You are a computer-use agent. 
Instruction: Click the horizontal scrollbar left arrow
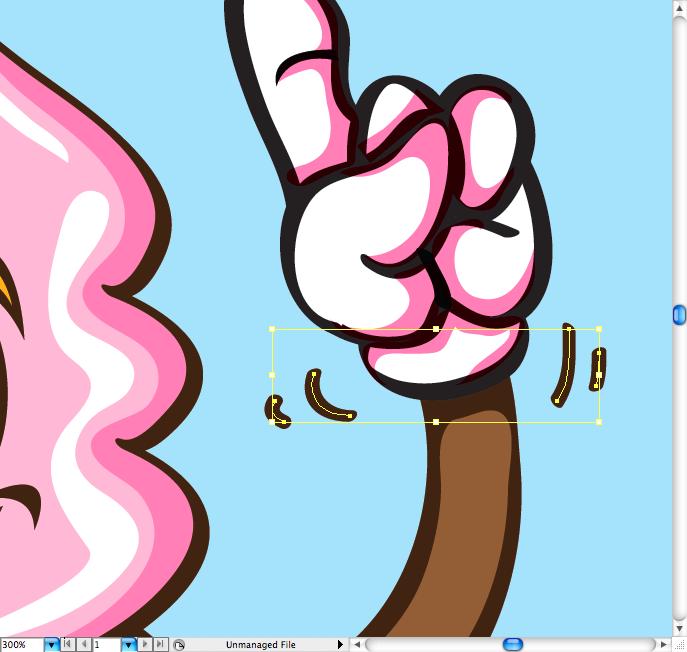tap(357, 645)
